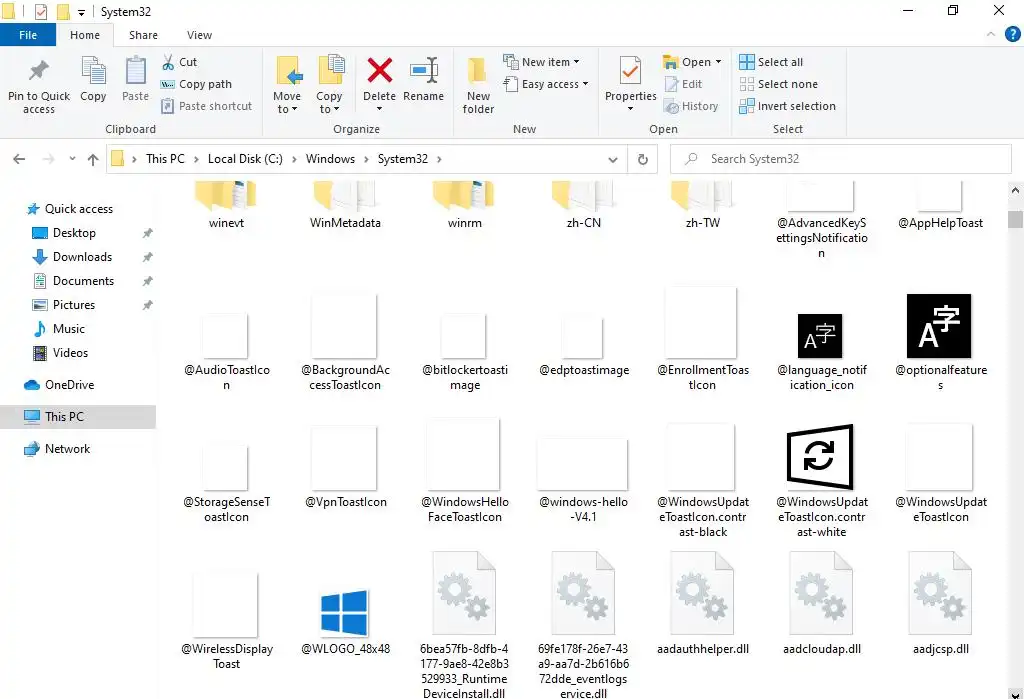Select aadcloudap.dll file
The height and width of the screenshot is (699, 1024).
click(x=822, y=603)
